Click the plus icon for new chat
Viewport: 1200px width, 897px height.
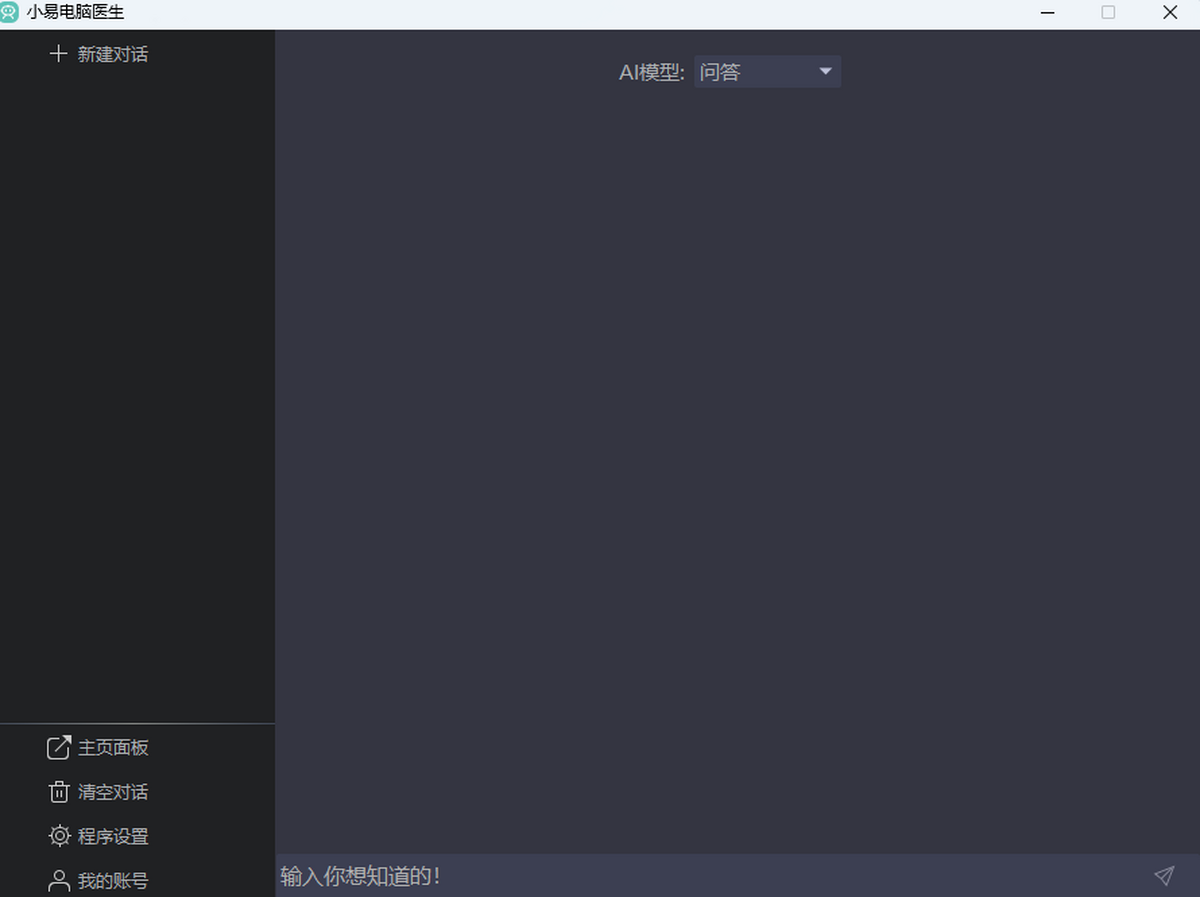58,54
